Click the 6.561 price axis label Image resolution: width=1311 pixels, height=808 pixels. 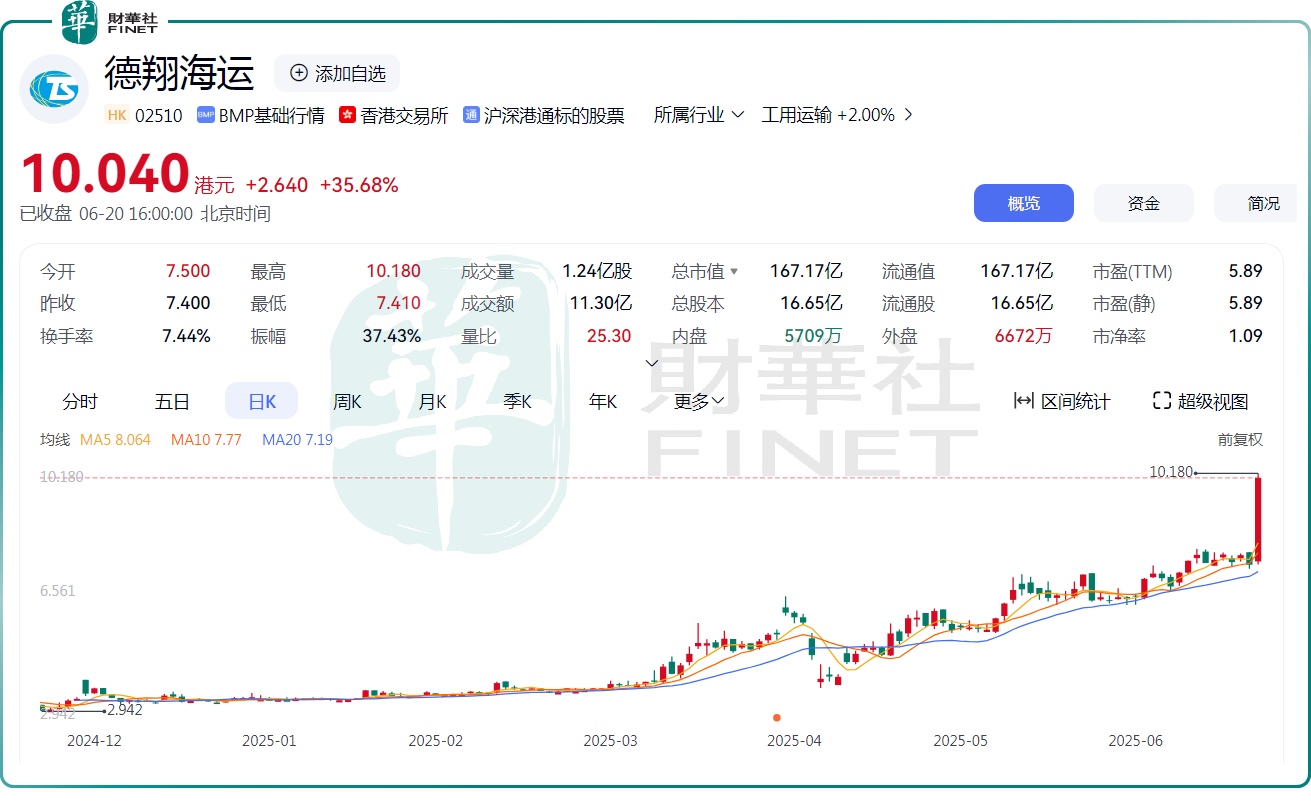[58, 591]
